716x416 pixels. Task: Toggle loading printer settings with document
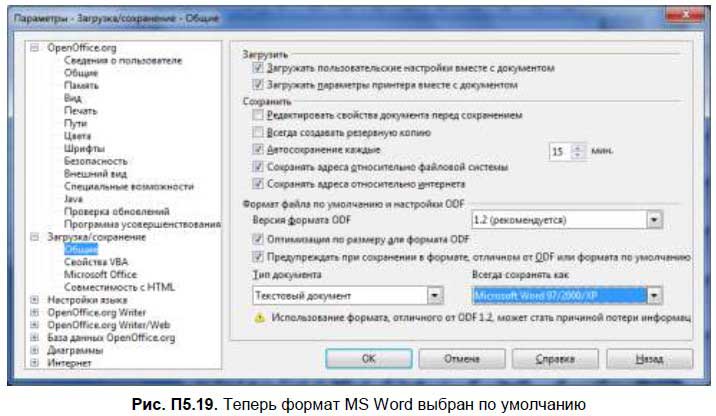258,84
